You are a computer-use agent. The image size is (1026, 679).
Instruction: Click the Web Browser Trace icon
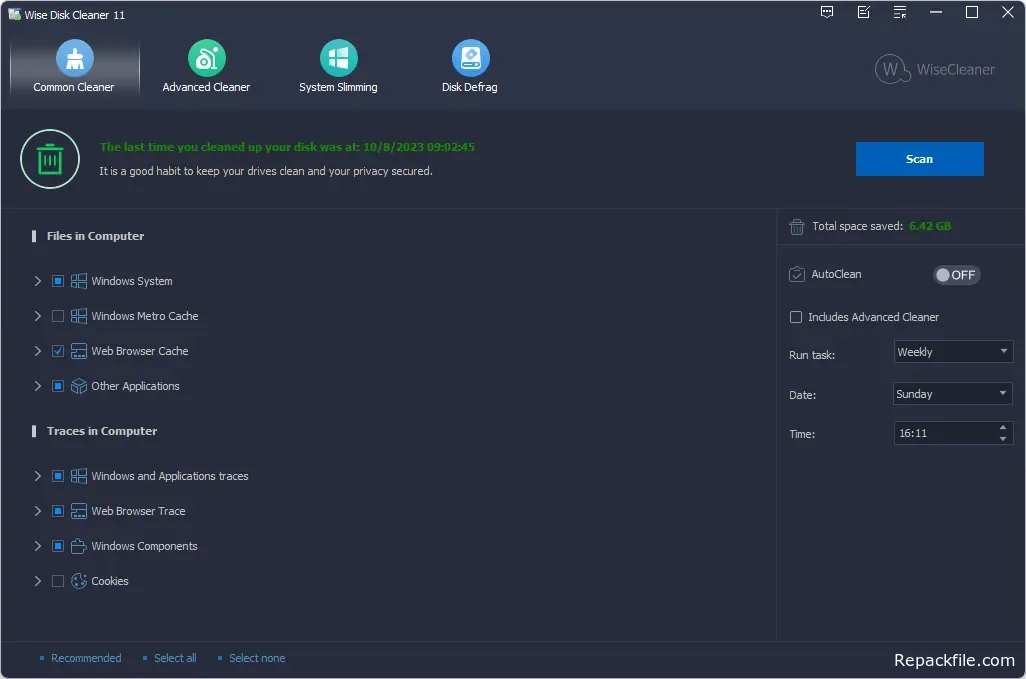point(79,511)
